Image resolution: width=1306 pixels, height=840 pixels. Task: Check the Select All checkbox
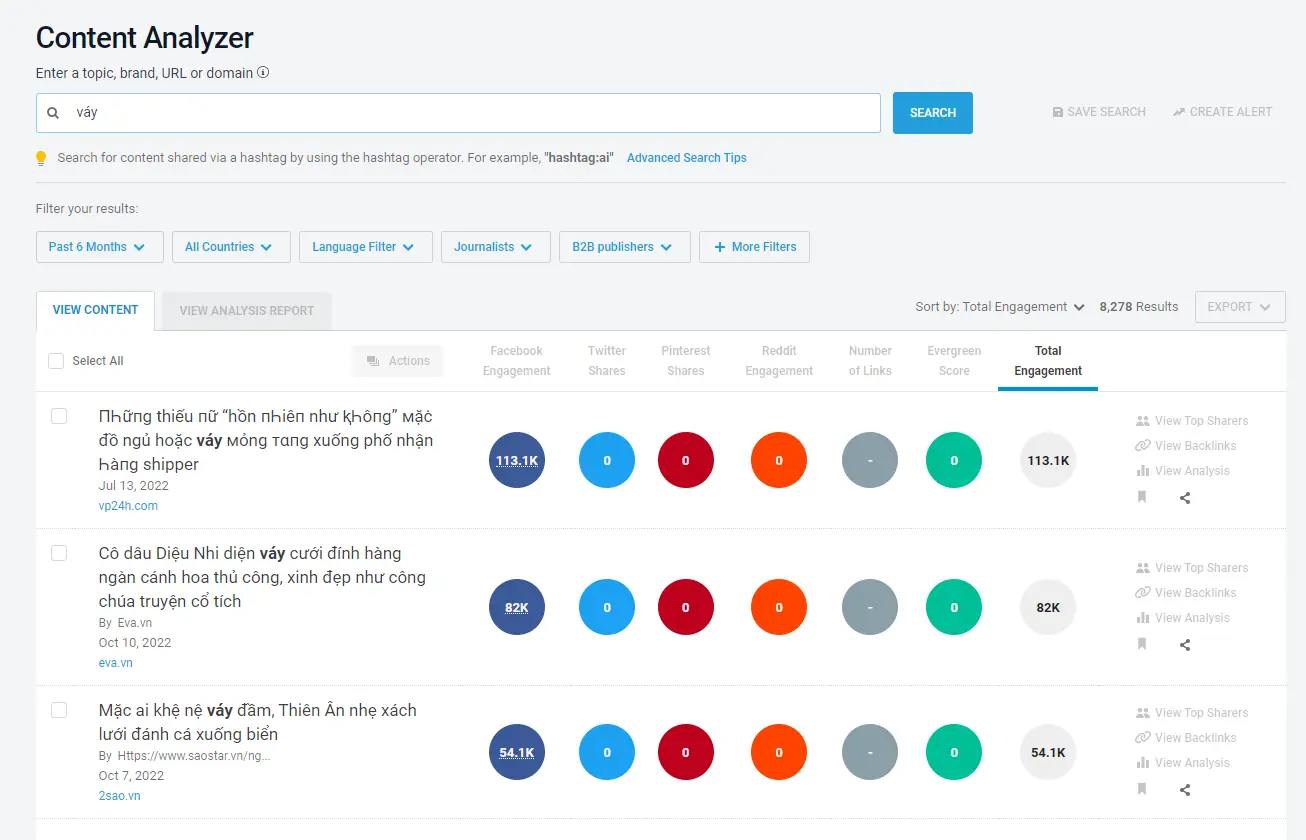pyautogui.click(x=56, y=361)
